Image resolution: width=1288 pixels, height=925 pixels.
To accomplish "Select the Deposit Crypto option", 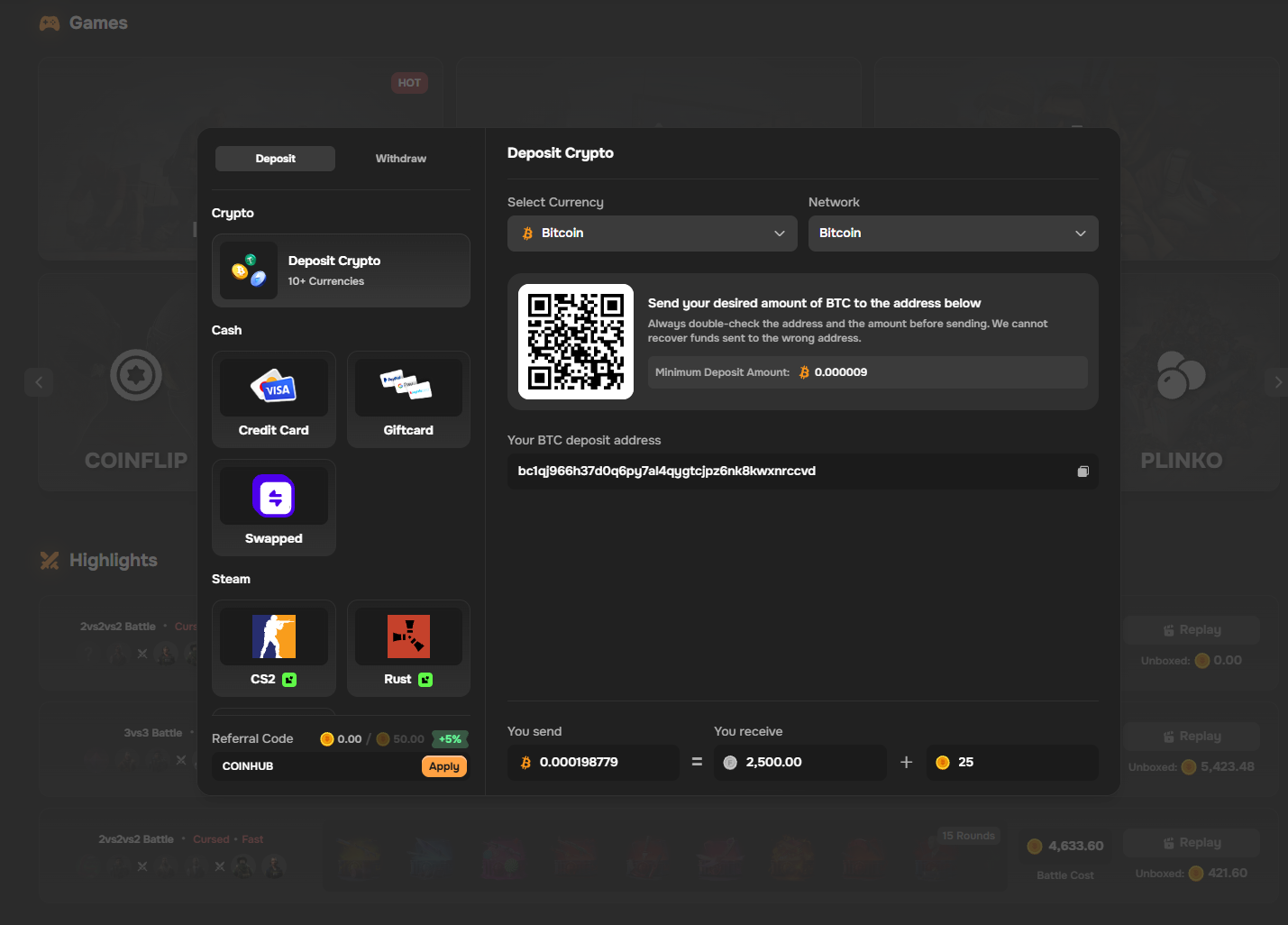I will [341, 270].
